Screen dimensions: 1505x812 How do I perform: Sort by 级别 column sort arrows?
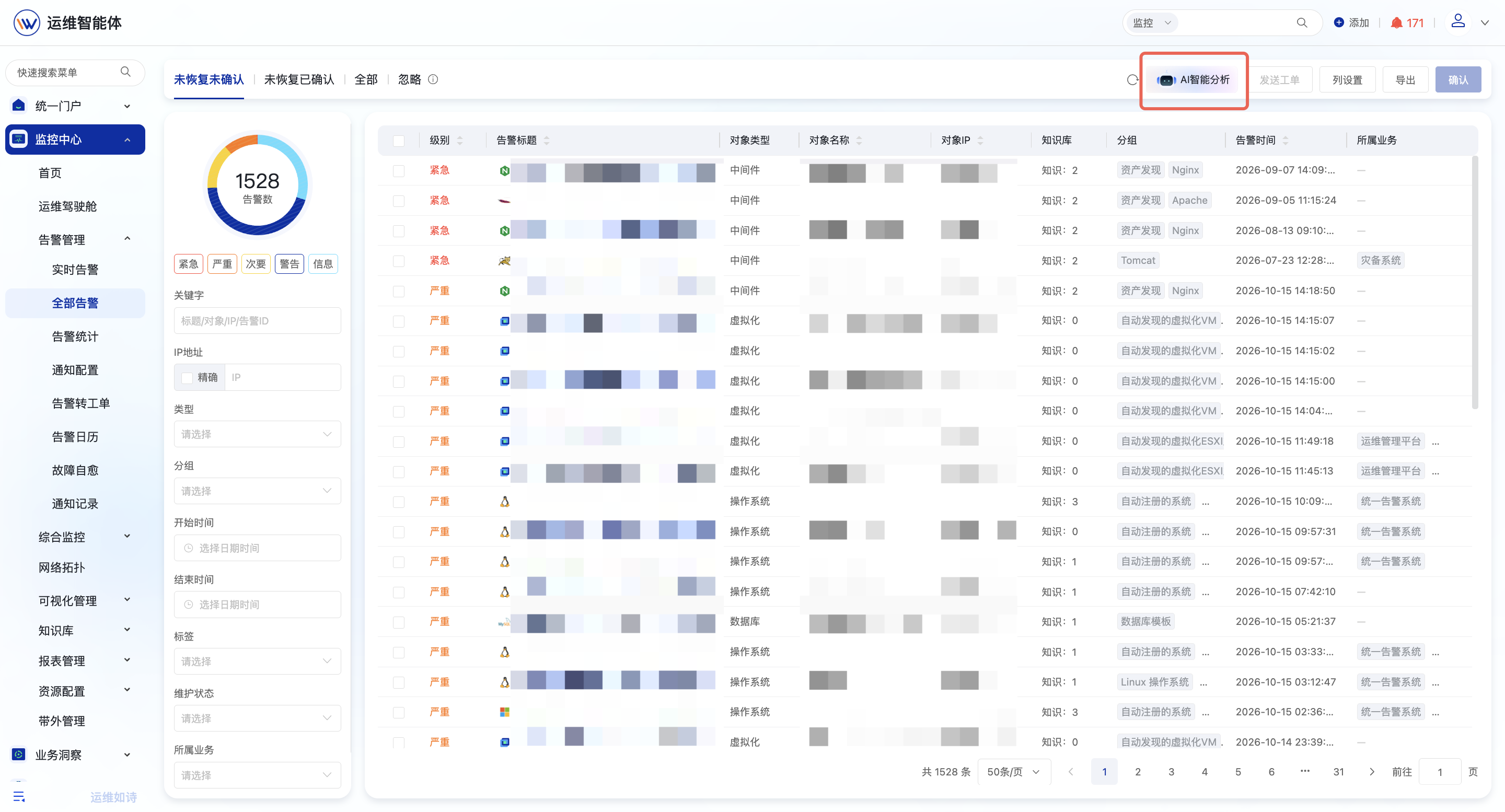point(460,140)
